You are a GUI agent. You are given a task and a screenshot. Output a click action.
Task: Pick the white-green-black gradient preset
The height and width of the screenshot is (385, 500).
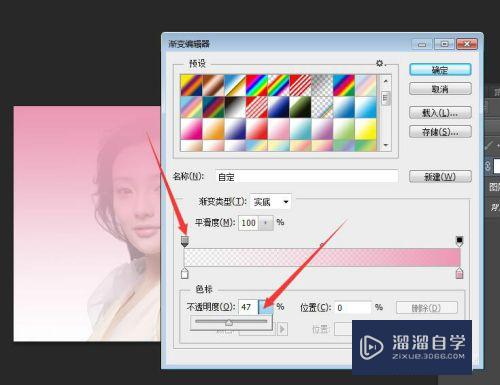pos(300,107)
